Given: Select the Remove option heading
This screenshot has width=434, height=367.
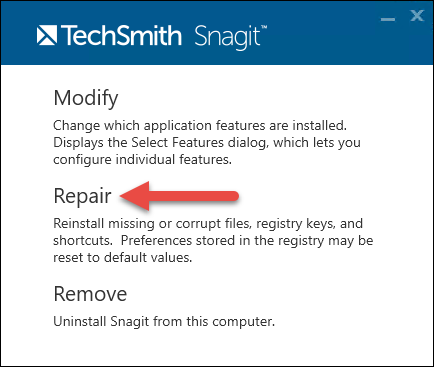Looking at the screenshot, I should tap(90, 294).
